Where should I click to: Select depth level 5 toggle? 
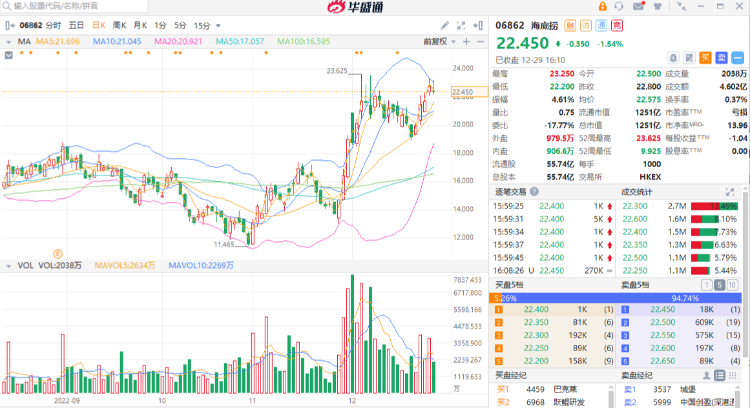(719, 285)
